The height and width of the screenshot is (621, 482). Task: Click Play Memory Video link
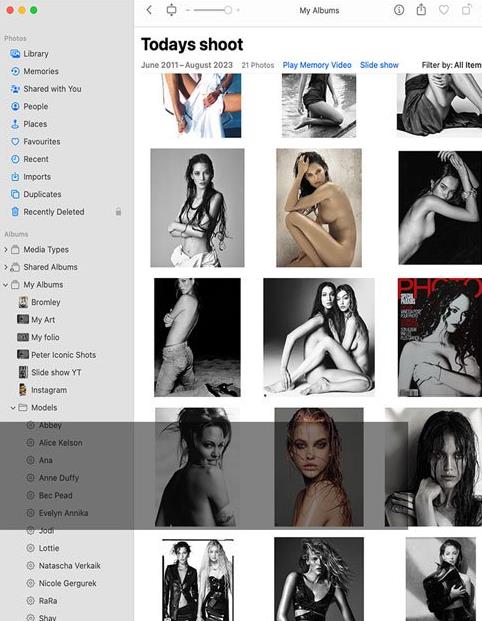pos(317,65)
